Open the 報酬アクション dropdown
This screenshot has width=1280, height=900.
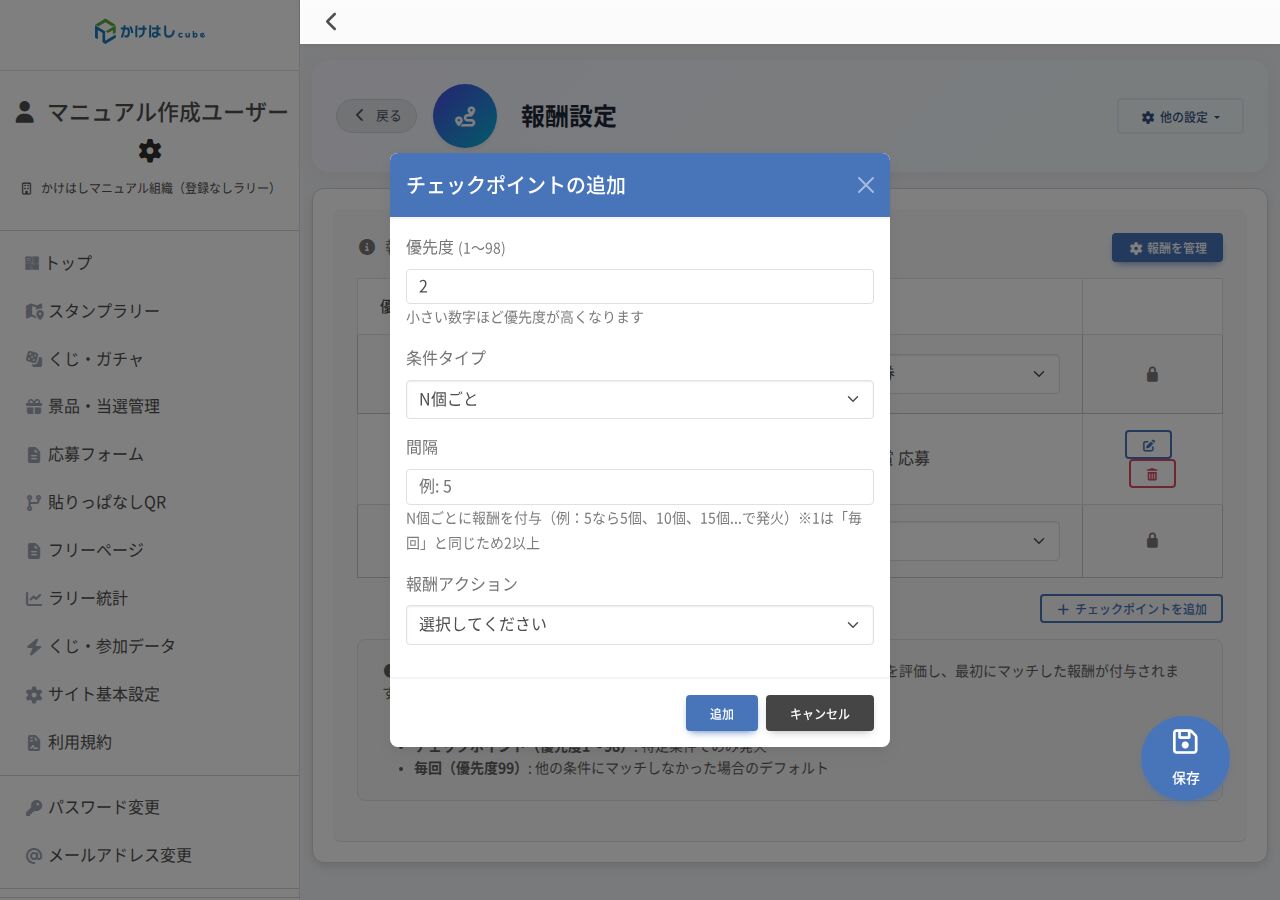tap(640, 624)
